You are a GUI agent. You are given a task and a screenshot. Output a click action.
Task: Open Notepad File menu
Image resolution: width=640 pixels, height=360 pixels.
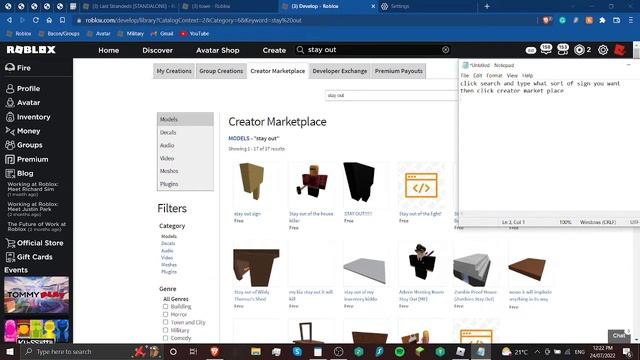(x=464, y=76)
